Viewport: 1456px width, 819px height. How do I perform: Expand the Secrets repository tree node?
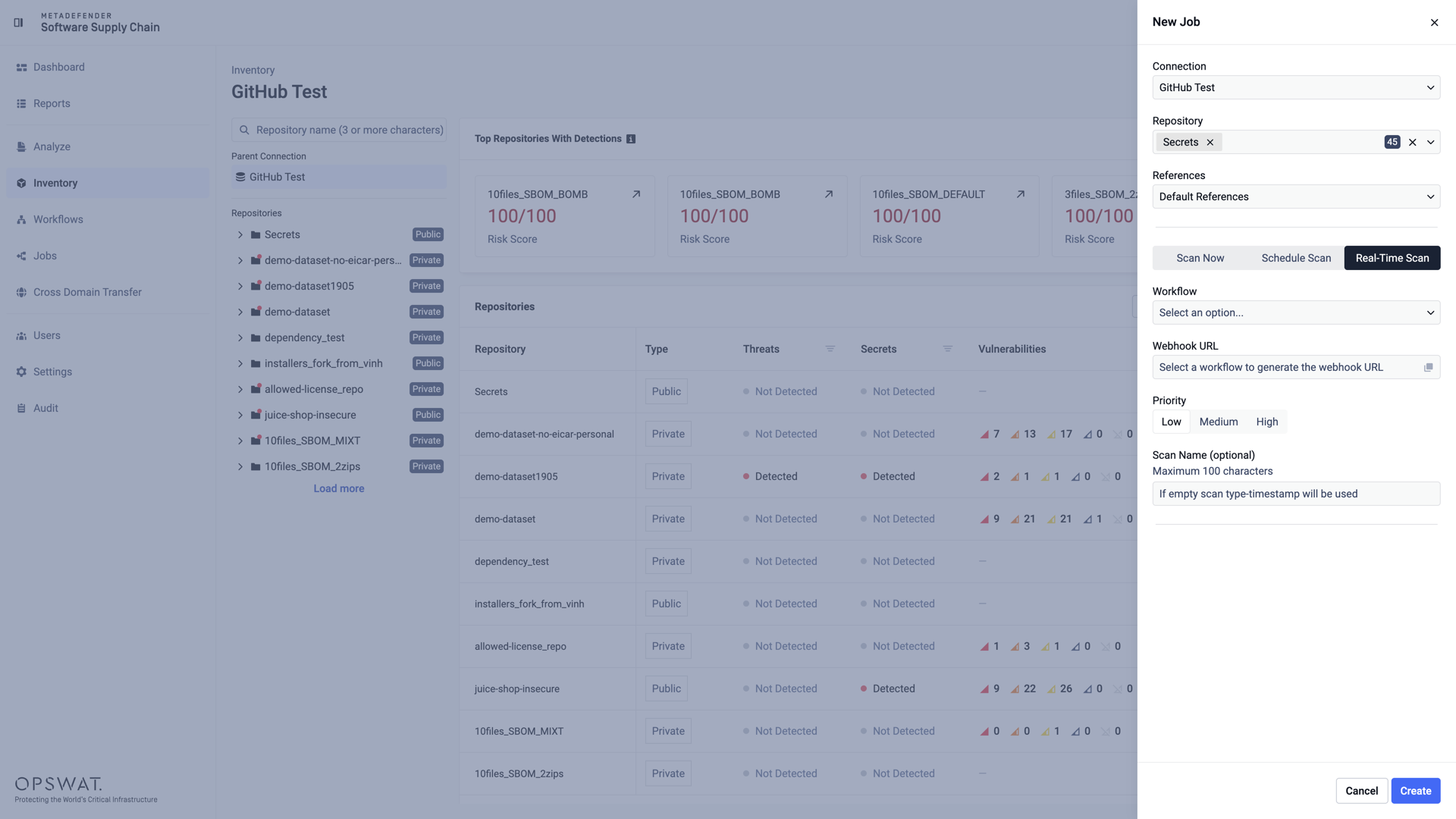coord(240,234)
